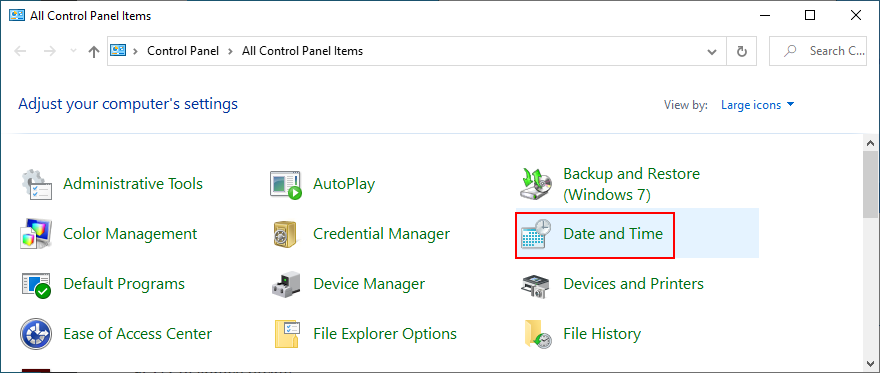This screenshot has width=880, height=373.
Task: Open the File History folder icon
Action: 537,334
